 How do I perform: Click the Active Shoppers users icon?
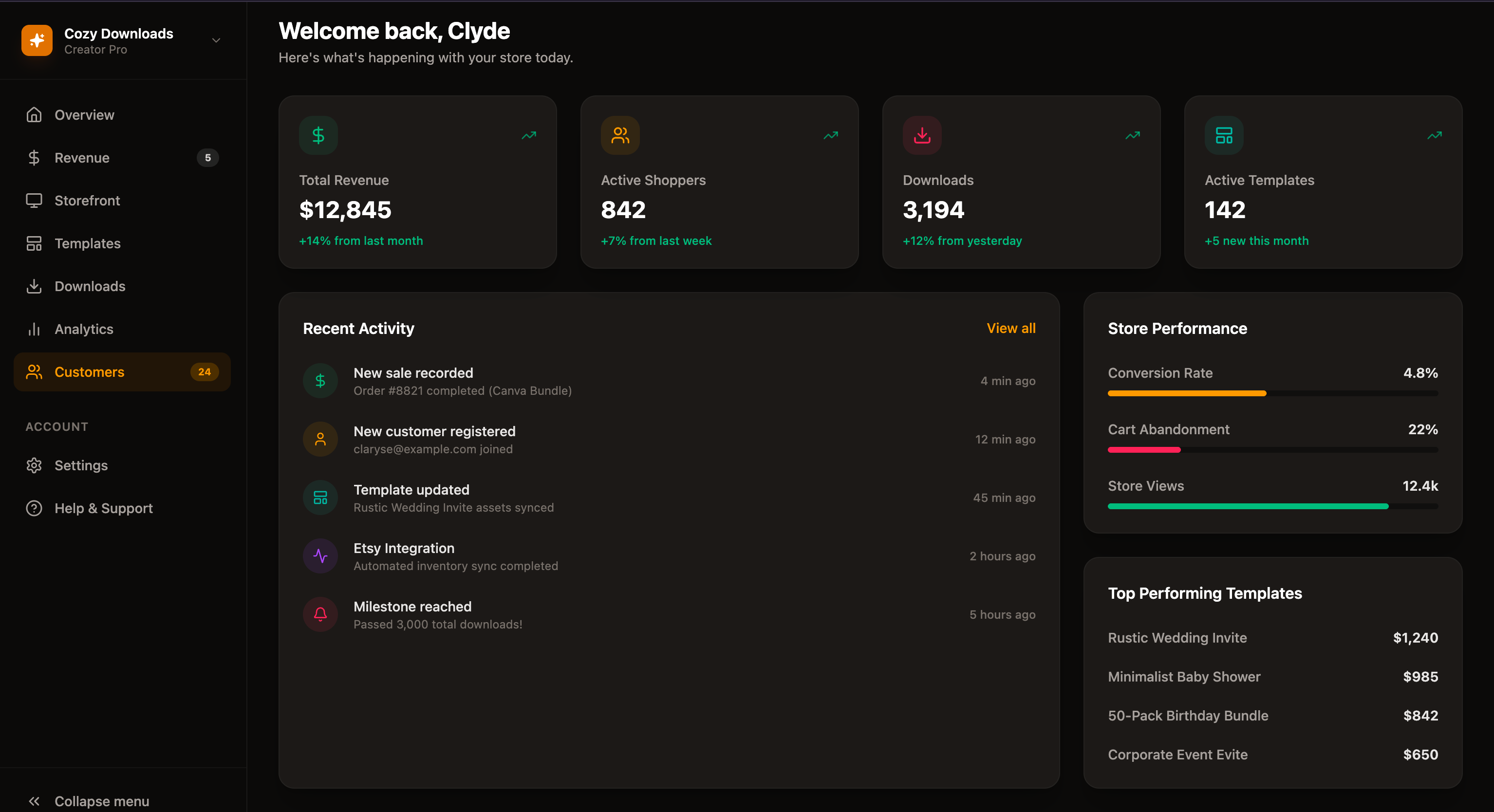point(620,136)
